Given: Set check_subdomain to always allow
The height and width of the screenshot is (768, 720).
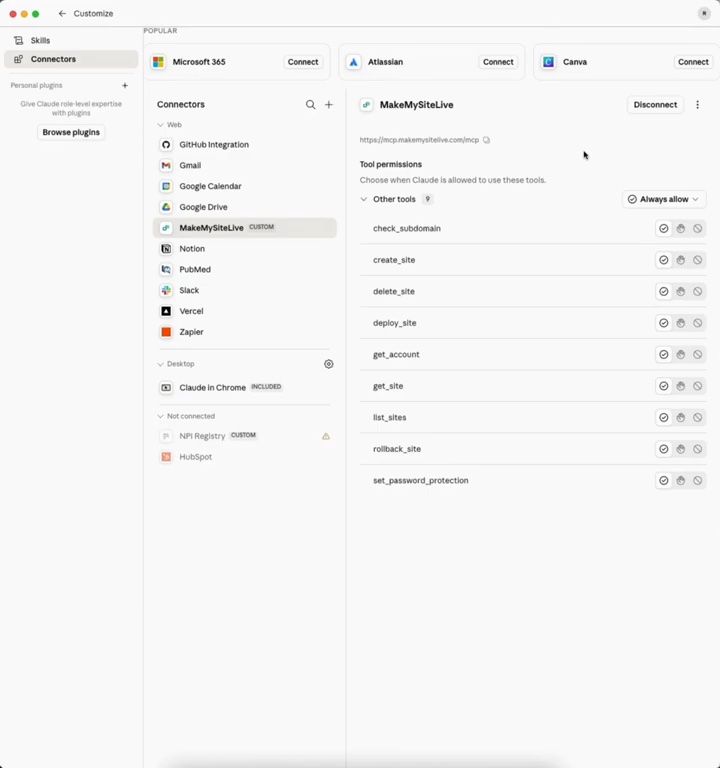Looking at the screenshot, I should pos(664,229).
